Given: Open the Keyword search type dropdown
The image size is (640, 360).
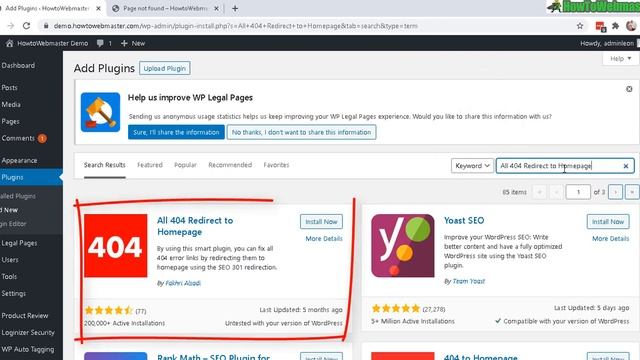Looking at the screenshot, I should pyautogui.click(x=472, y=166).
